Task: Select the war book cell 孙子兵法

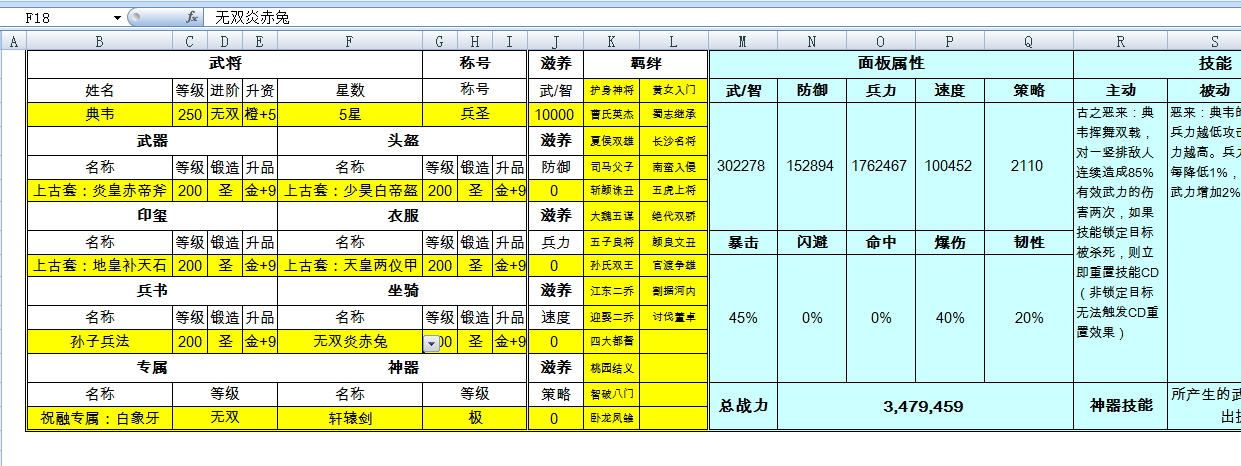Action: click(x=99, y=342)
